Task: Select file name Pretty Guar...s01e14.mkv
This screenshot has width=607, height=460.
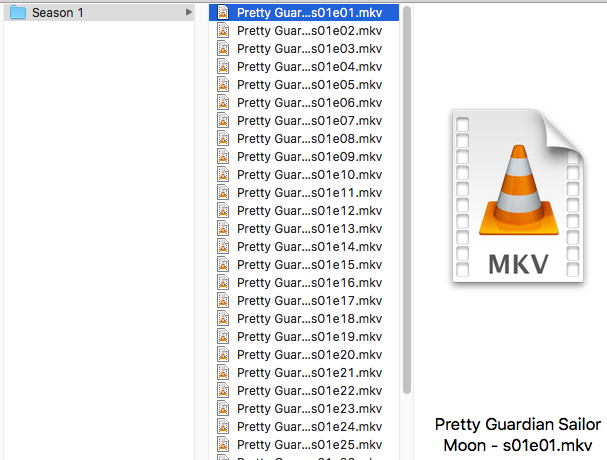Action: 310,247
